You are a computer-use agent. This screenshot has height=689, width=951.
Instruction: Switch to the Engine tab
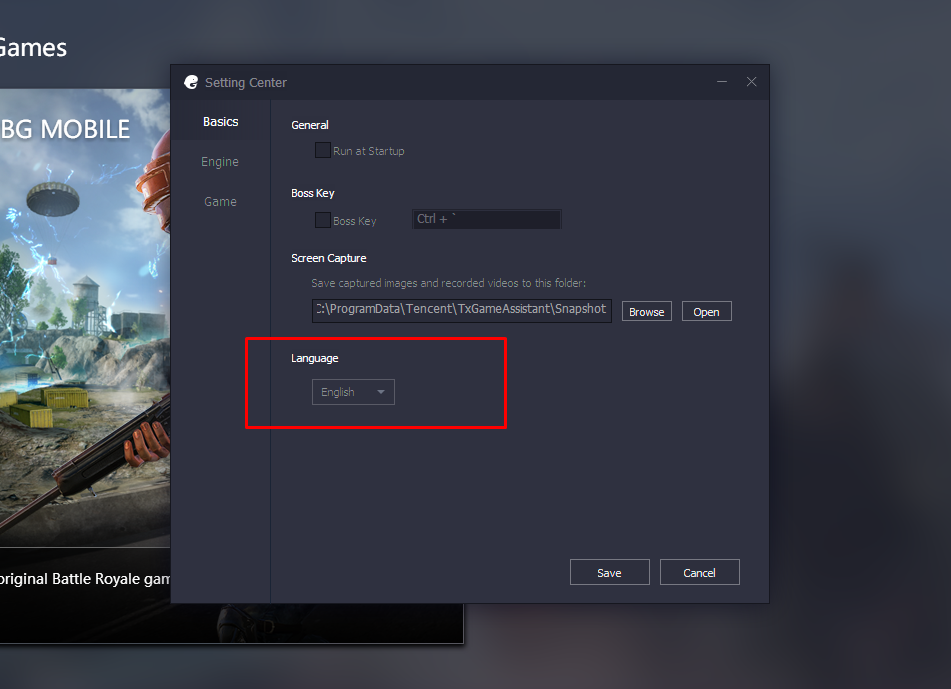click(220, 162)
